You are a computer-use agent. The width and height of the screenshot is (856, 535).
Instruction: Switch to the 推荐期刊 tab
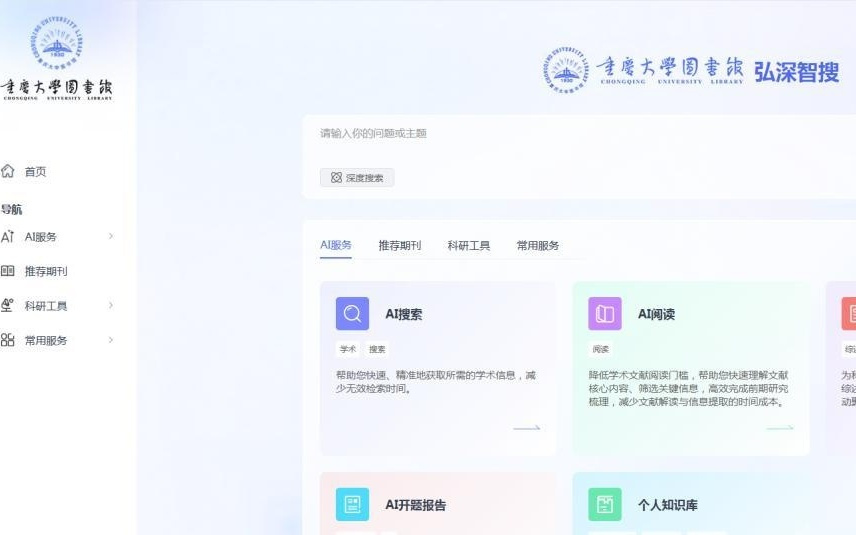click(400, 246)
